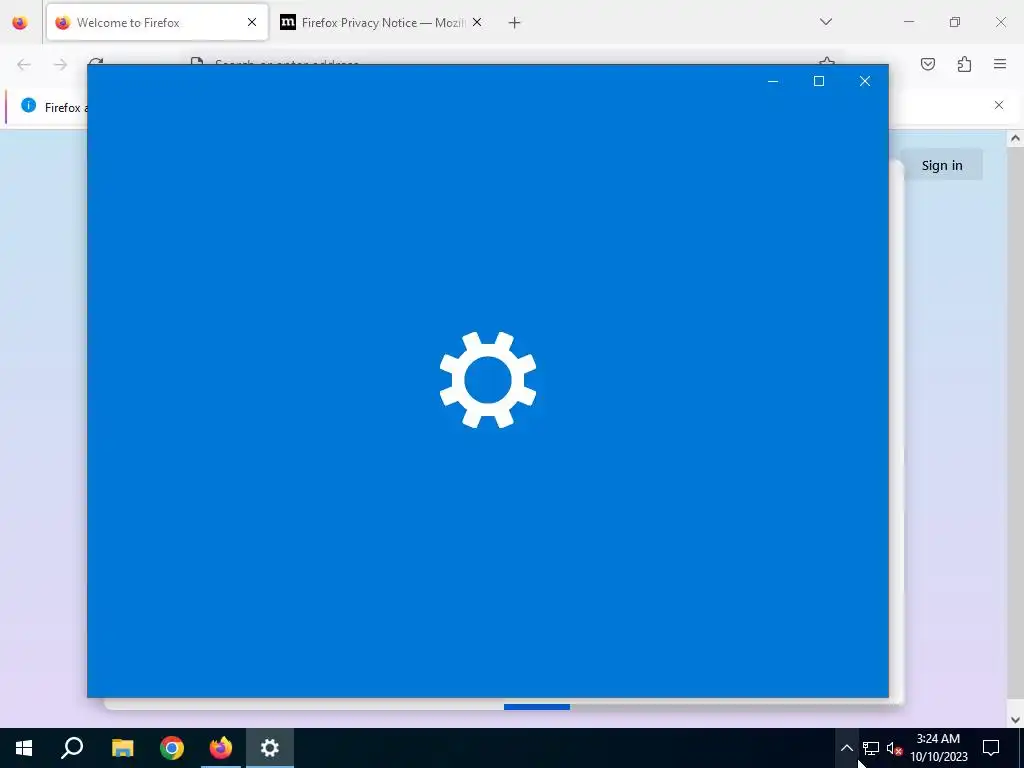This screenshot has width=1024, height=768.
Task: Close the Welcome to Firefox tab
Action: point(252,22)
